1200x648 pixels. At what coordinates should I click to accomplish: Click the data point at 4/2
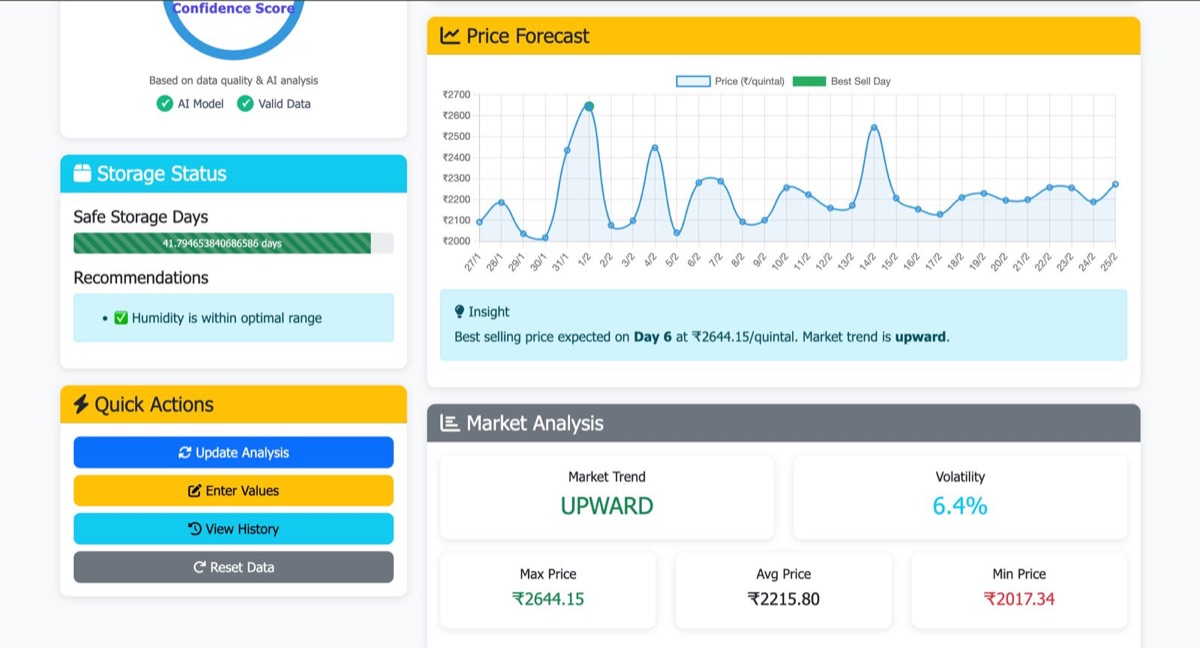tap(655, 148)
